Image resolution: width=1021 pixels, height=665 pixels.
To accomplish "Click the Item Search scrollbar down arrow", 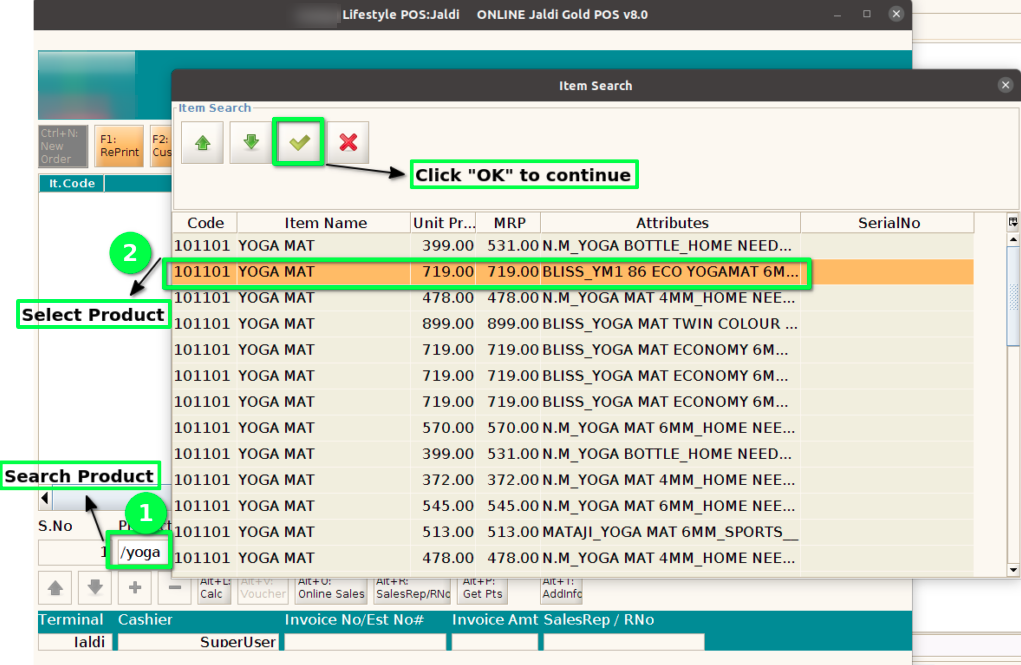I will pos(1013,570).
